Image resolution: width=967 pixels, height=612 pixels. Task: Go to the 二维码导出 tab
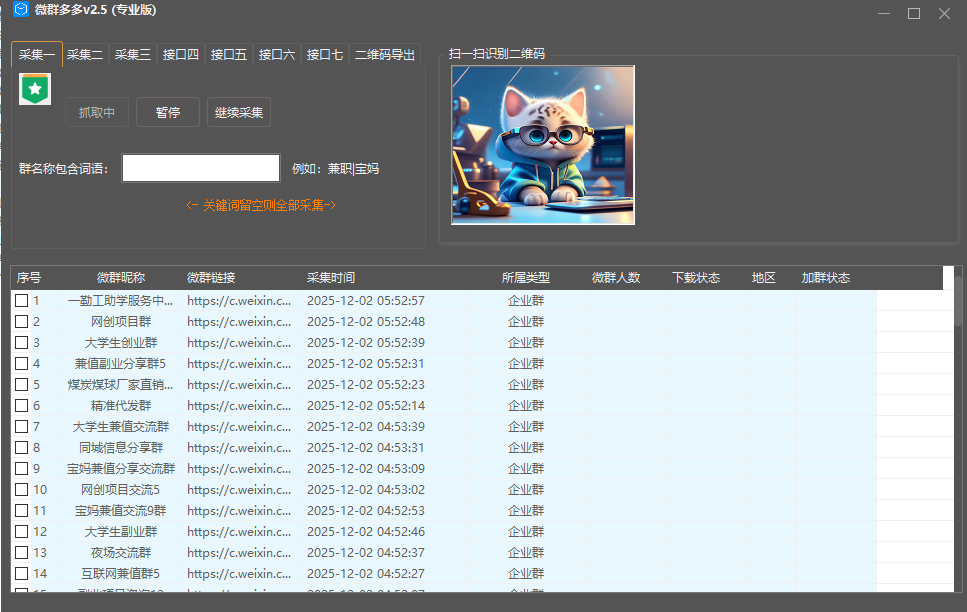point(385,55)
